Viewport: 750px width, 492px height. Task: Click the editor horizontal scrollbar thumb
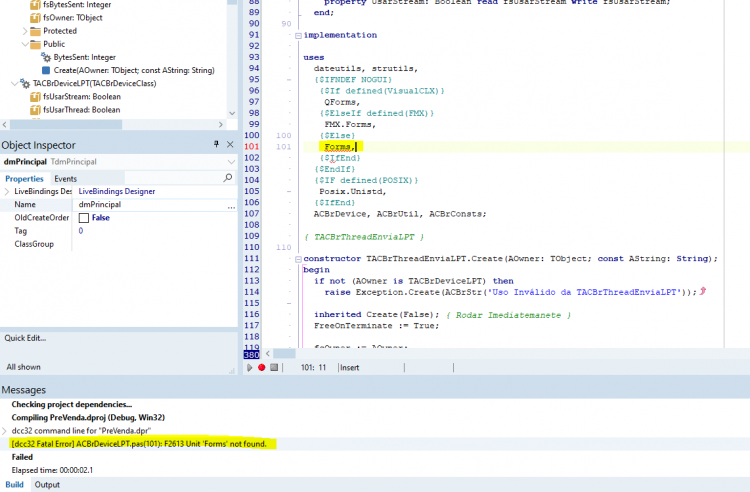[x=285, y=354]
